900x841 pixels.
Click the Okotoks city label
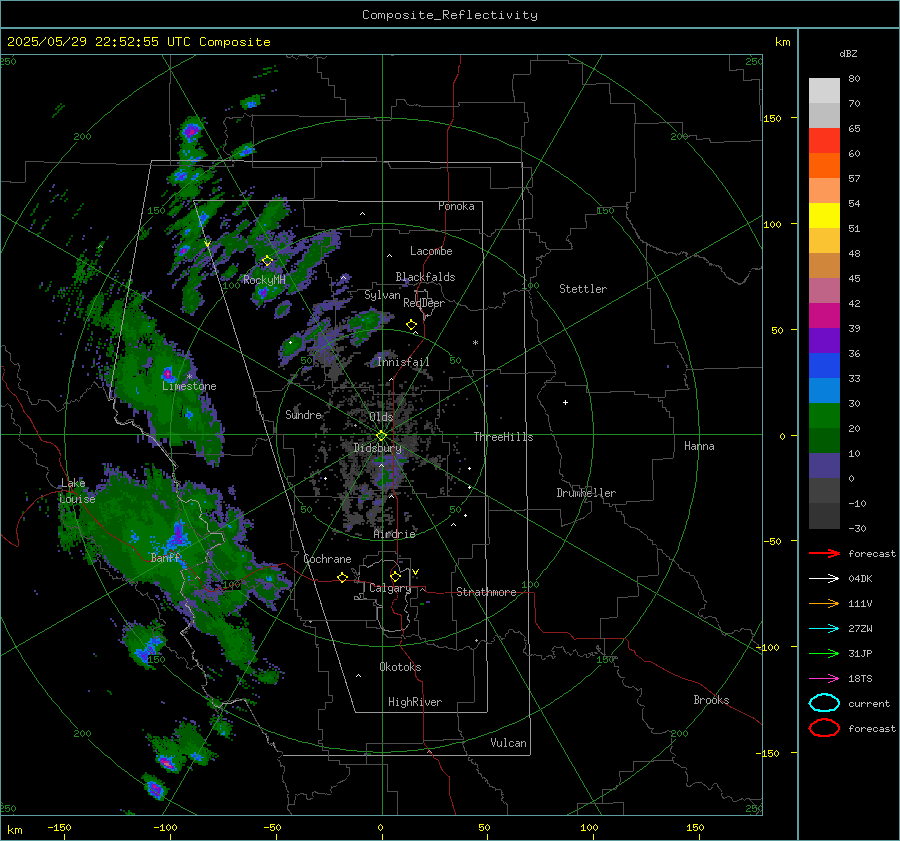point(400,667)
